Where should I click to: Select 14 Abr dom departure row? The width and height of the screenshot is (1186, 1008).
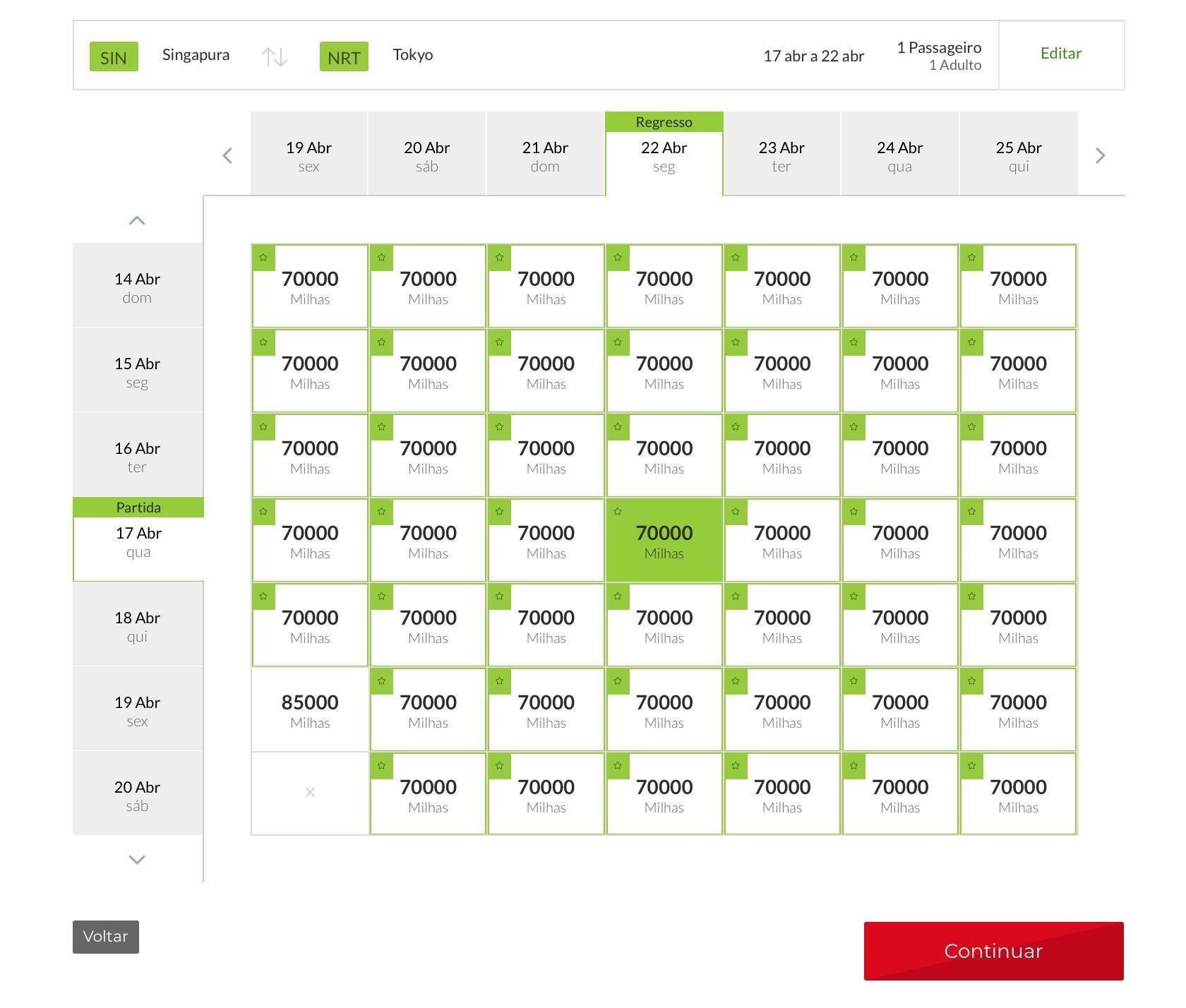coord(138,287)
